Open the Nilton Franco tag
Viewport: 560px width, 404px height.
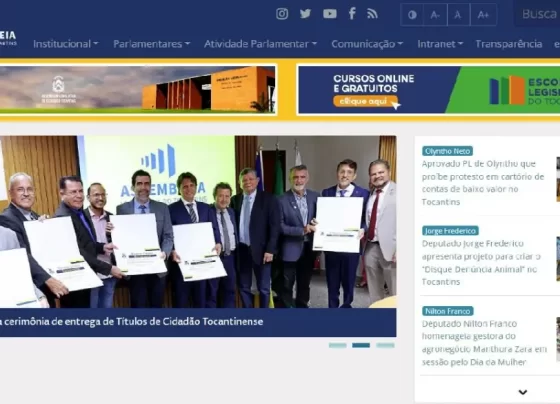(x=448, y=311)
